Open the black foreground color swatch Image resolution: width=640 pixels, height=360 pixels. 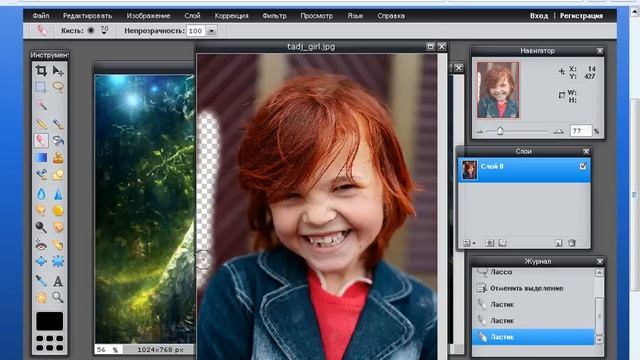click(49, 321)
